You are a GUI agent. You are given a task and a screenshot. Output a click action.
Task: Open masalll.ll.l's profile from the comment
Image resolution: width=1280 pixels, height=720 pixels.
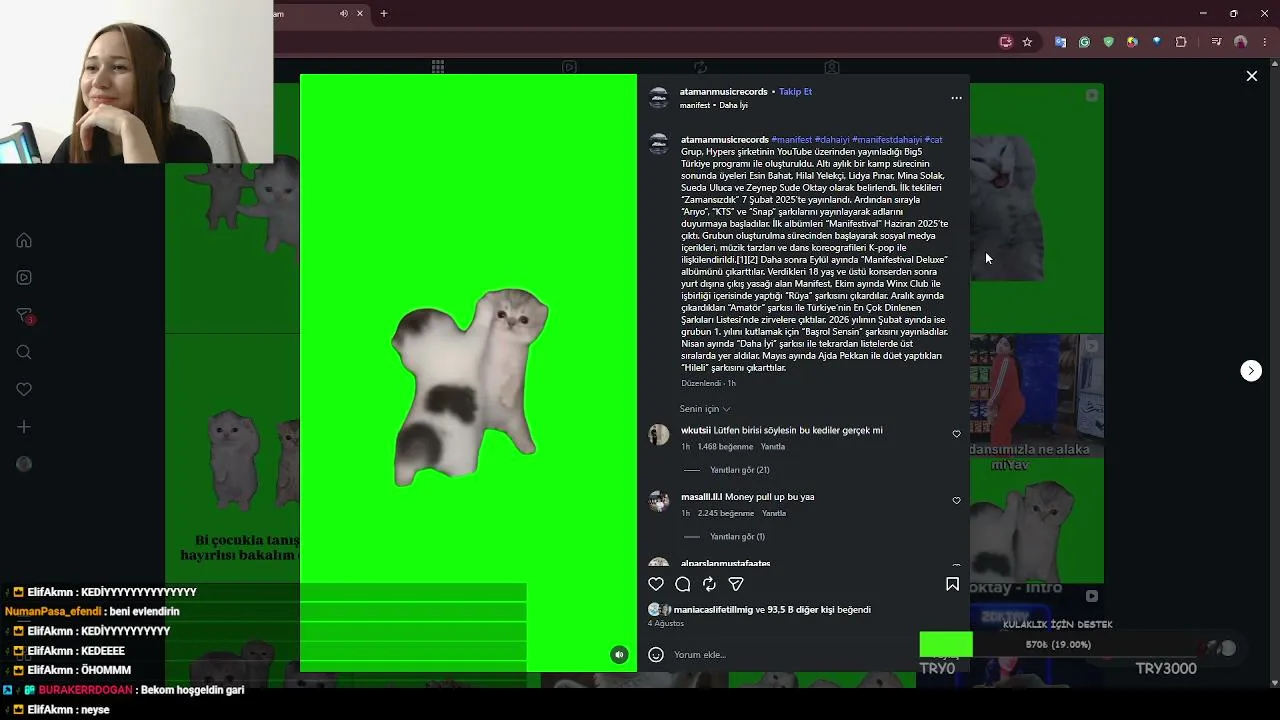(701, 497)
